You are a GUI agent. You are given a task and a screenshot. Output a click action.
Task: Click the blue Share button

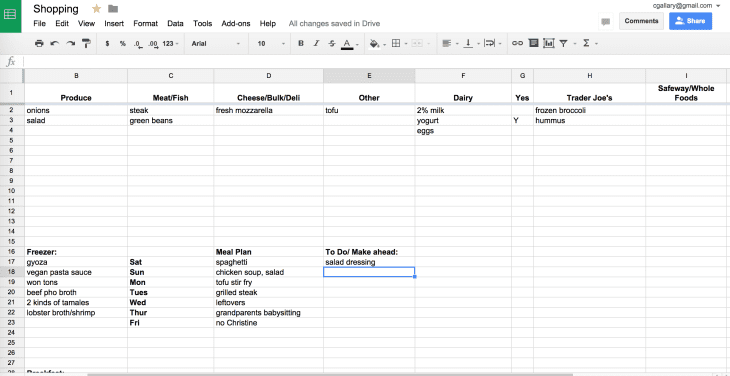[690, 21]
